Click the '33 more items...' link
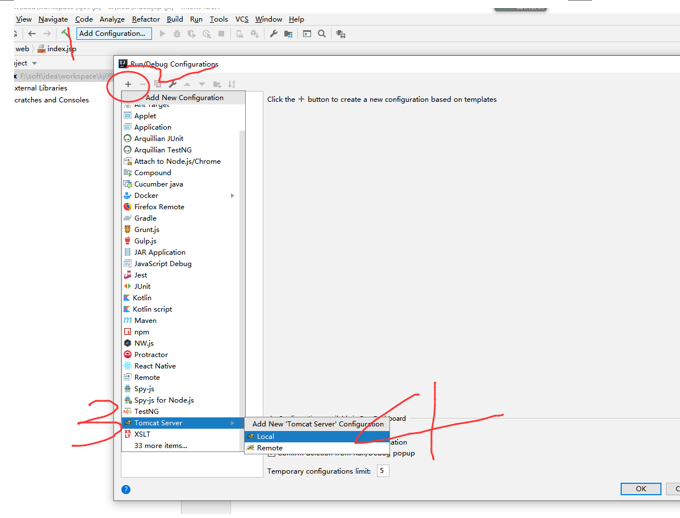Viewport: 680px width, 518px height. 160,446
